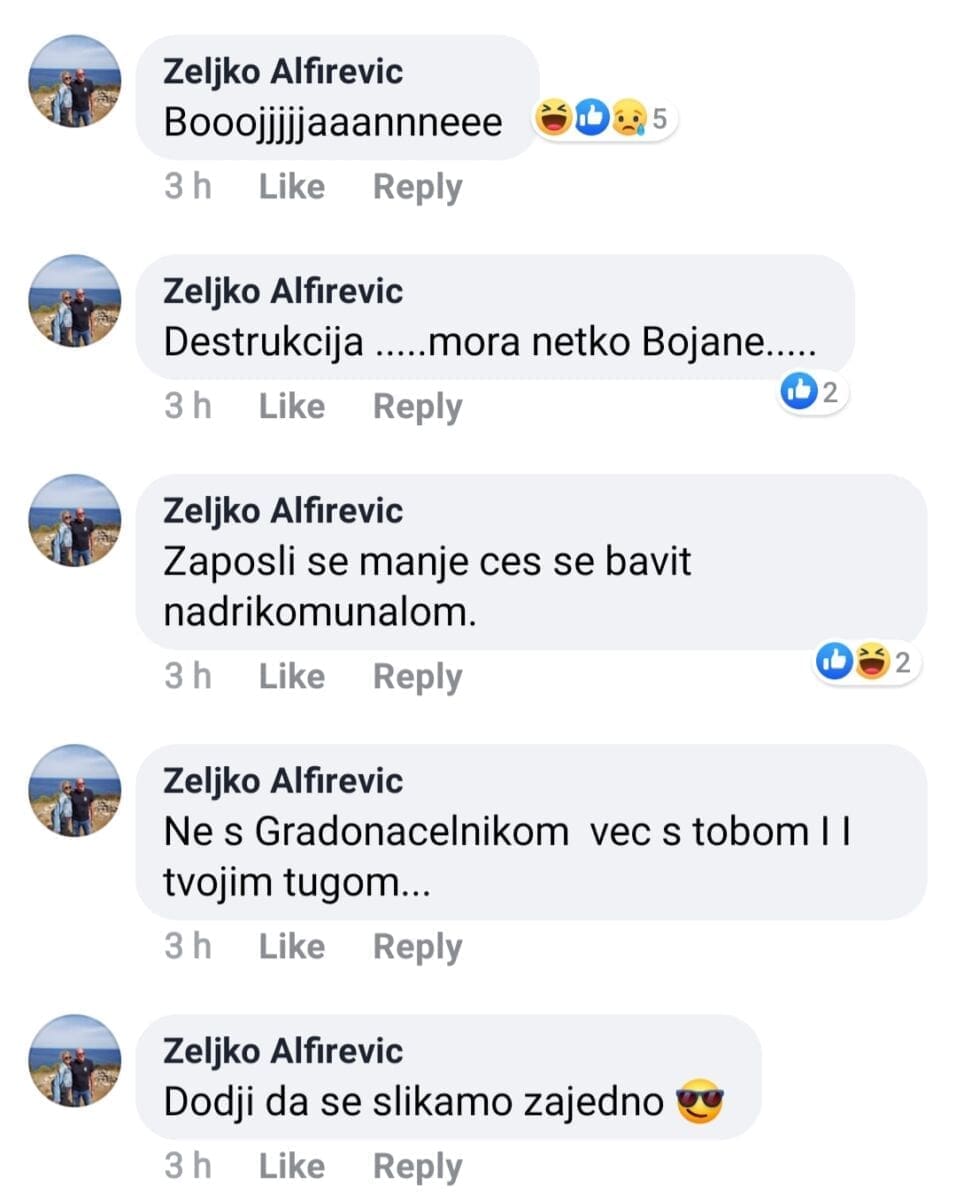Open profile picture beside "Booojjjjjaaannneee" comment

75,83
